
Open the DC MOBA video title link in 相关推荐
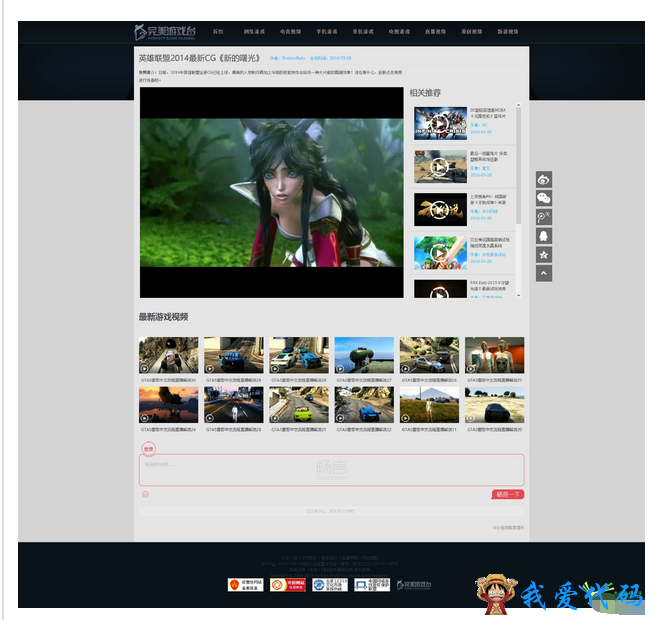coord(488,113)
